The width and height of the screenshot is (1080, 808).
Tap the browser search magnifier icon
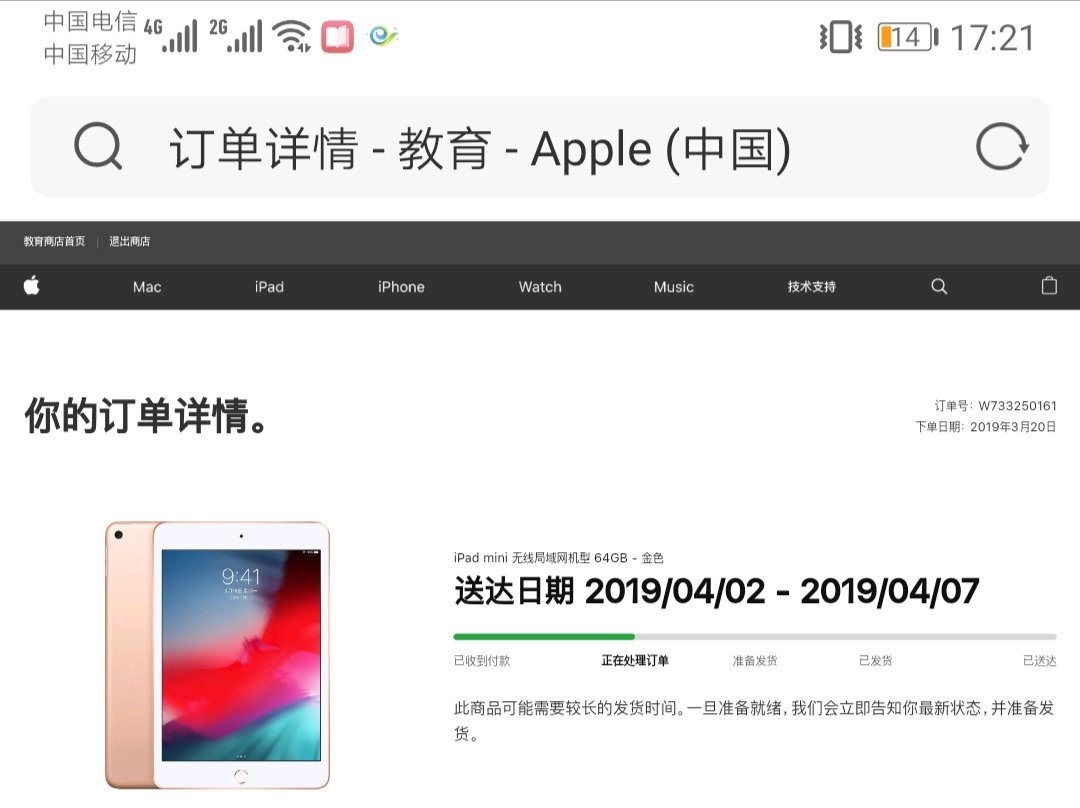click(x=98, y=146)
